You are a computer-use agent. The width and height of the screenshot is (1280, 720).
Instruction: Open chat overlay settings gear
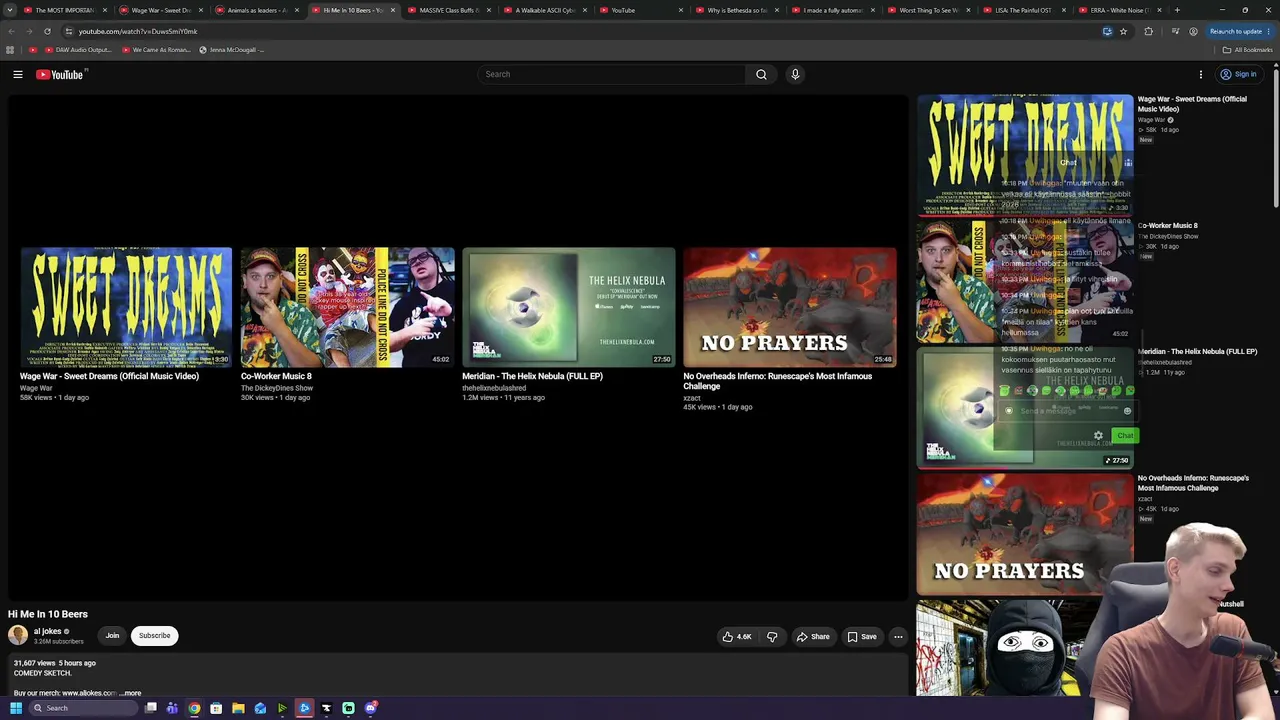[x=1098, y=435]
